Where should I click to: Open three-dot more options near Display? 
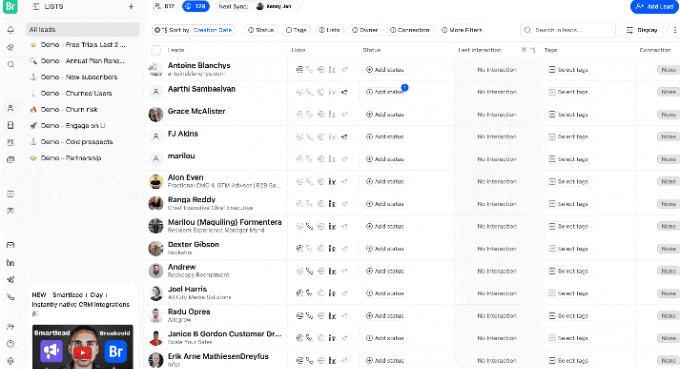click(674, 30)
